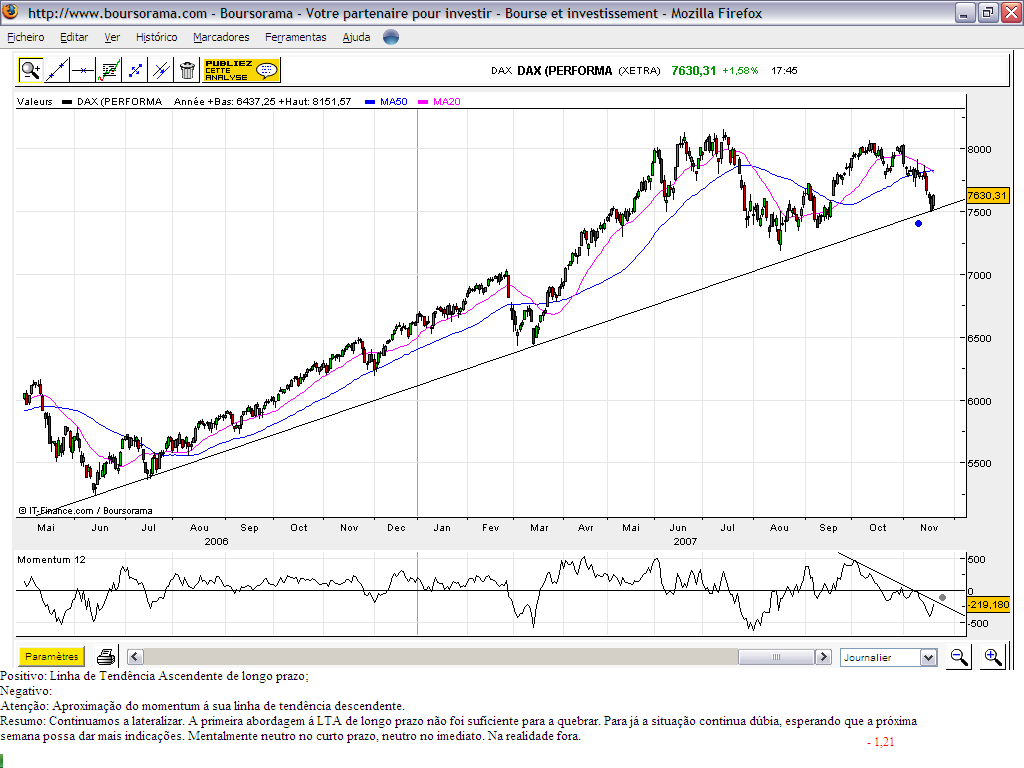Click the Momentum 12 indicator label
The image size is (1024, 768).
[x=51, y=560]
